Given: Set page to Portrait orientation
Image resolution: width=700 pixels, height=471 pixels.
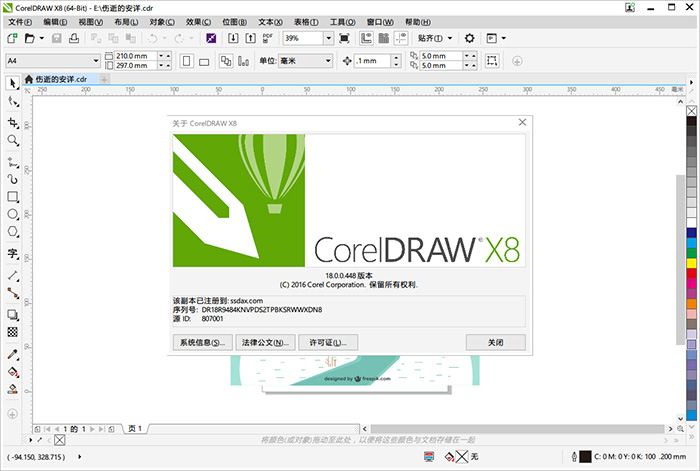Looking at the screenshot, I should tap(187, 61).
